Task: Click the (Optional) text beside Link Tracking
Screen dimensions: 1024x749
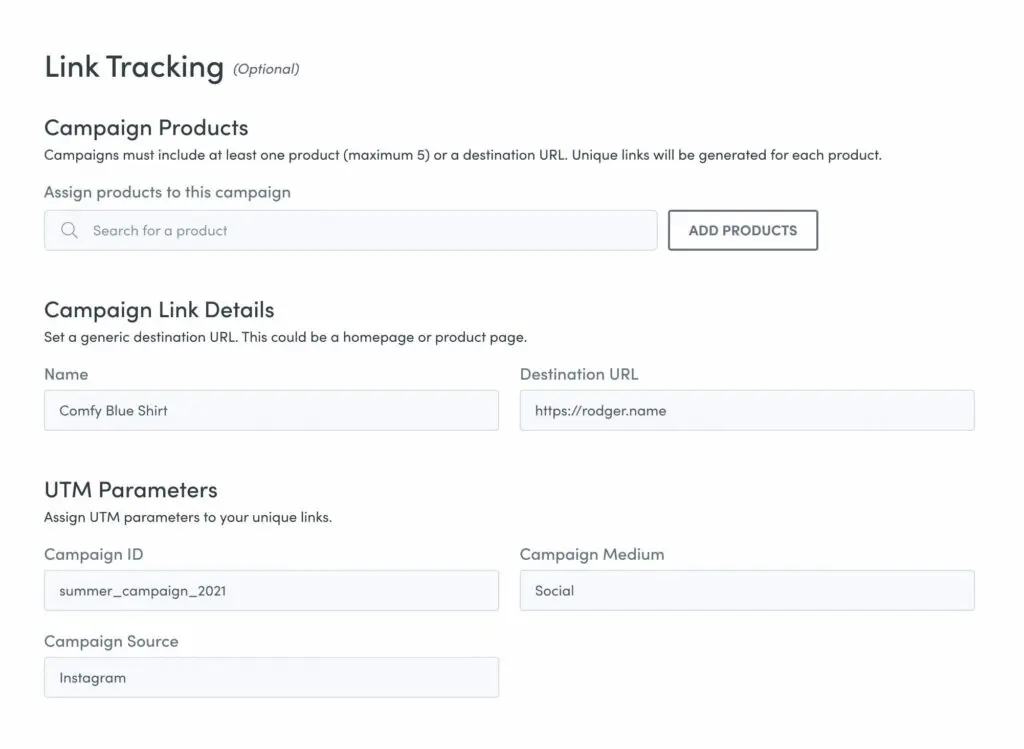Action: [x=266, y=69]
